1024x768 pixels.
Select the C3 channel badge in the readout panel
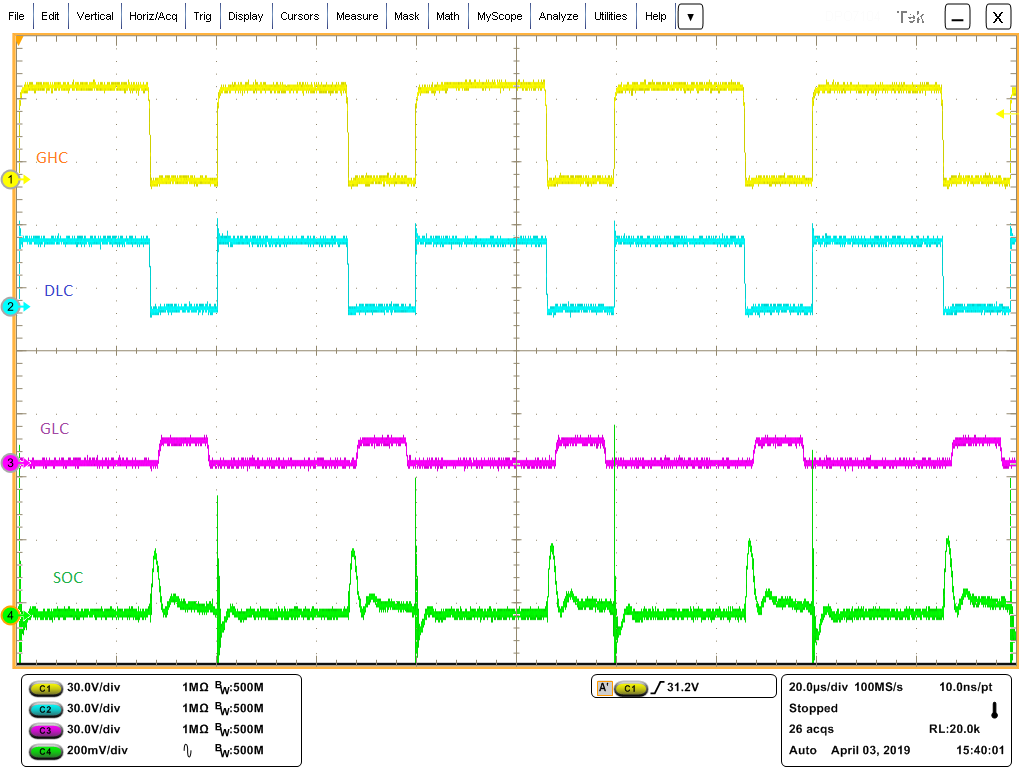click(45, 730)
